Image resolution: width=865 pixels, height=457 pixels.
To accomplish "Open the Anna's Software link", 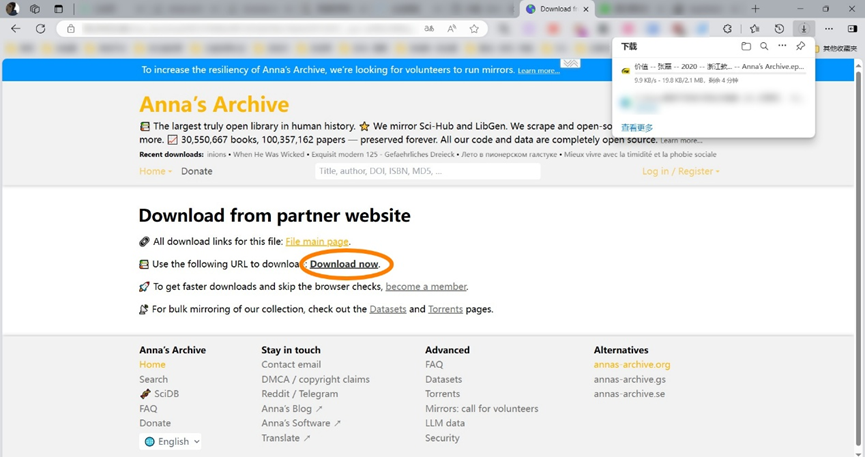I will (x=301, y=423).
